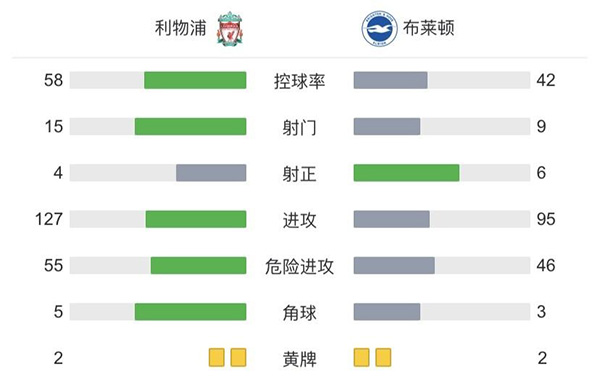Click Brighton's green shots-on-target bar
Screen dimensions: 600x380
pyautogui.click(x=406, y=173)
